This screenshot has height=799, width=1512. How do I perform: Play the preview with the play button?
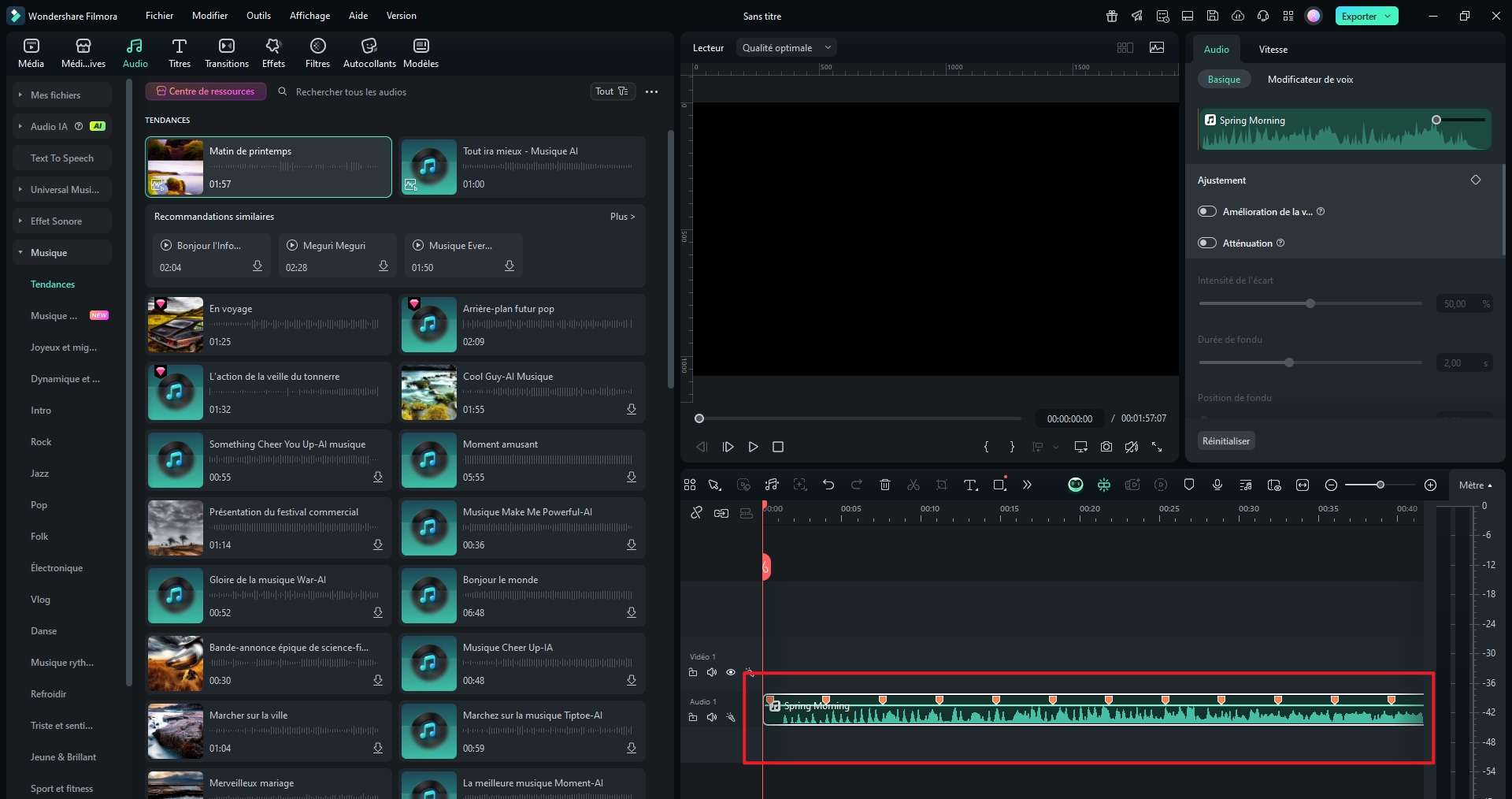click(x=753, y=447)
